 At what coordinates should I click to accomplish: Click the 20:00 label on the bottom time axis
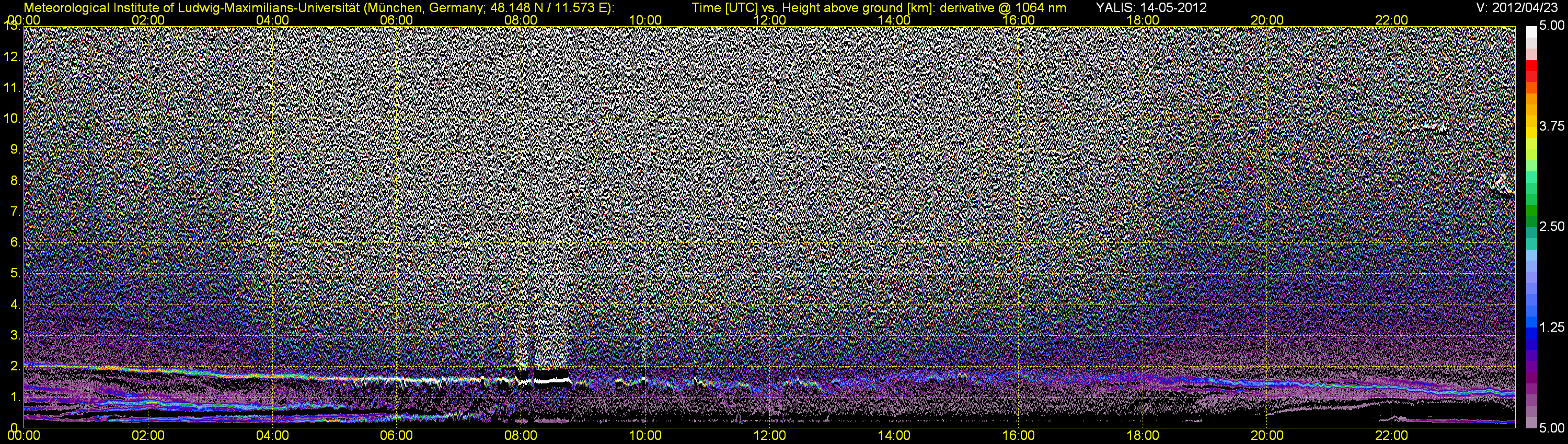[x=1267, y=436]
